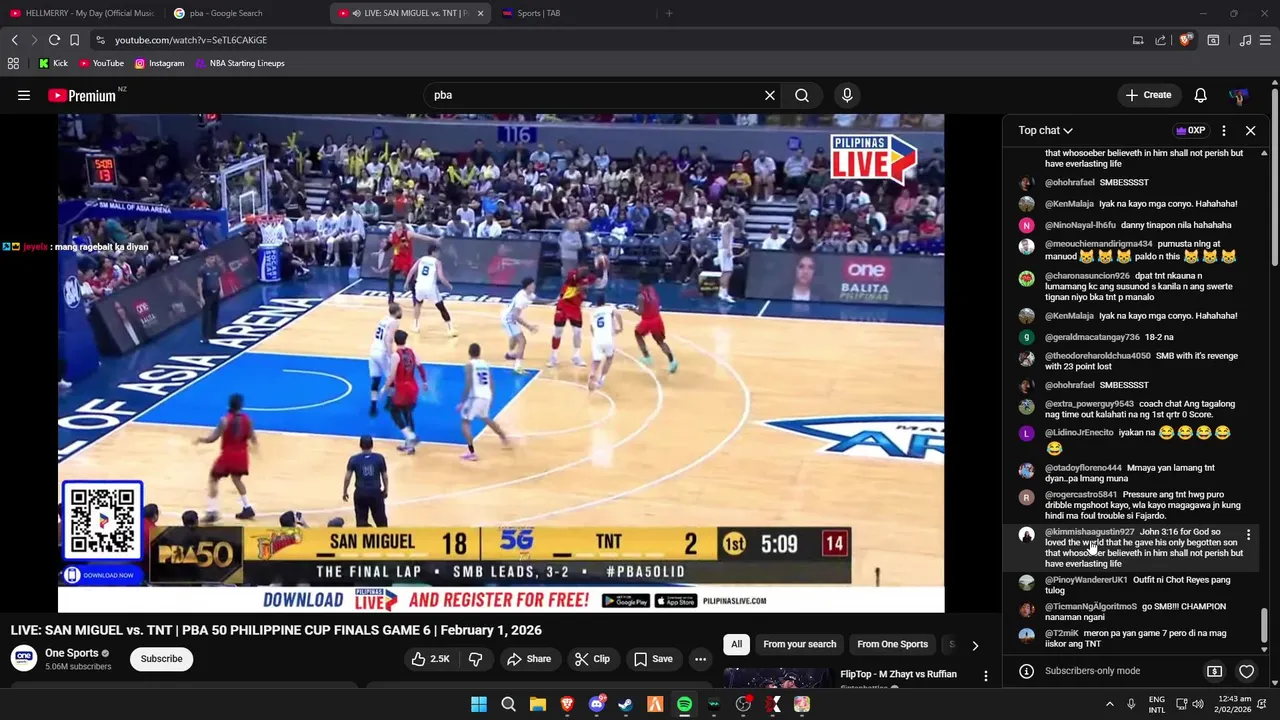Open message options for @kimmishaagustin927 comment
The width and height of the screenshot is (1280, 720).
[x=1248, y=535]
